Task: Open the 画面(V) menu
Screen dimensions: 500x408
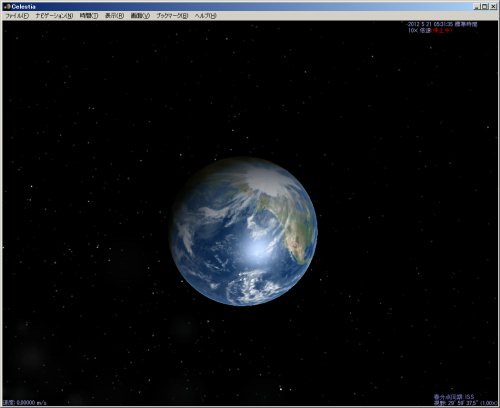Action: [140, 16]
